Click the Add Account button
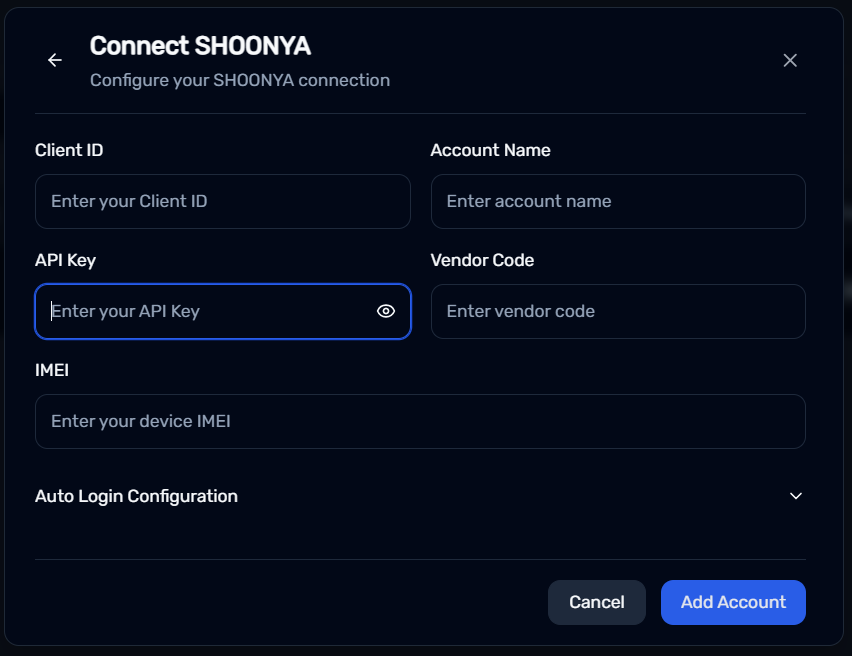852x656 pixels. [x=733, y=602]
